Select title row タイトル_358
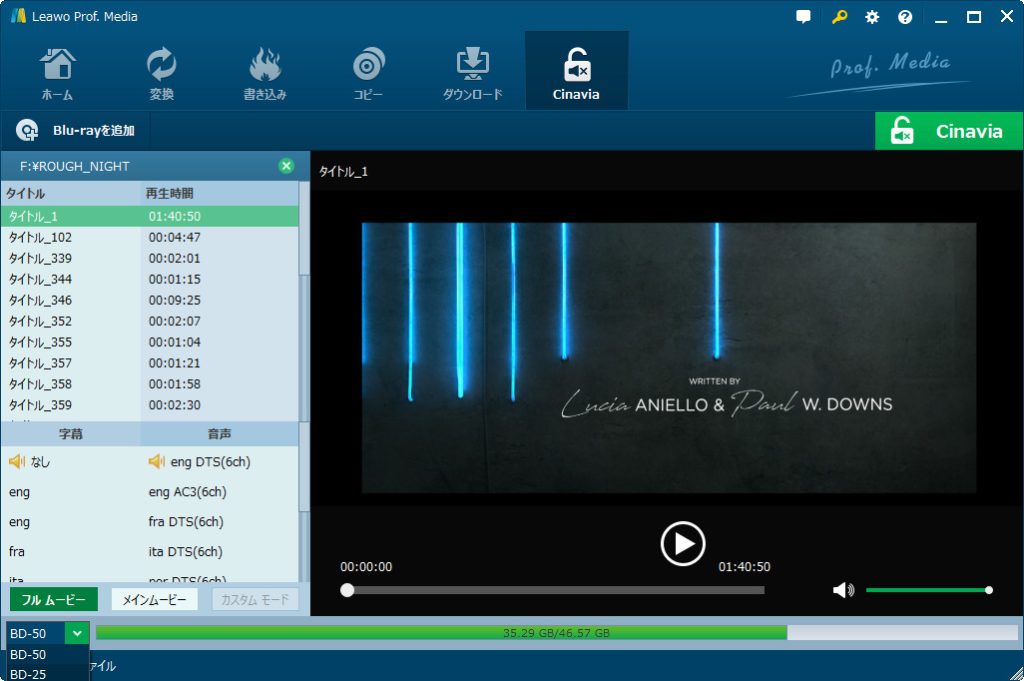This screenshot has width=1024, height=681. (150, 383)
